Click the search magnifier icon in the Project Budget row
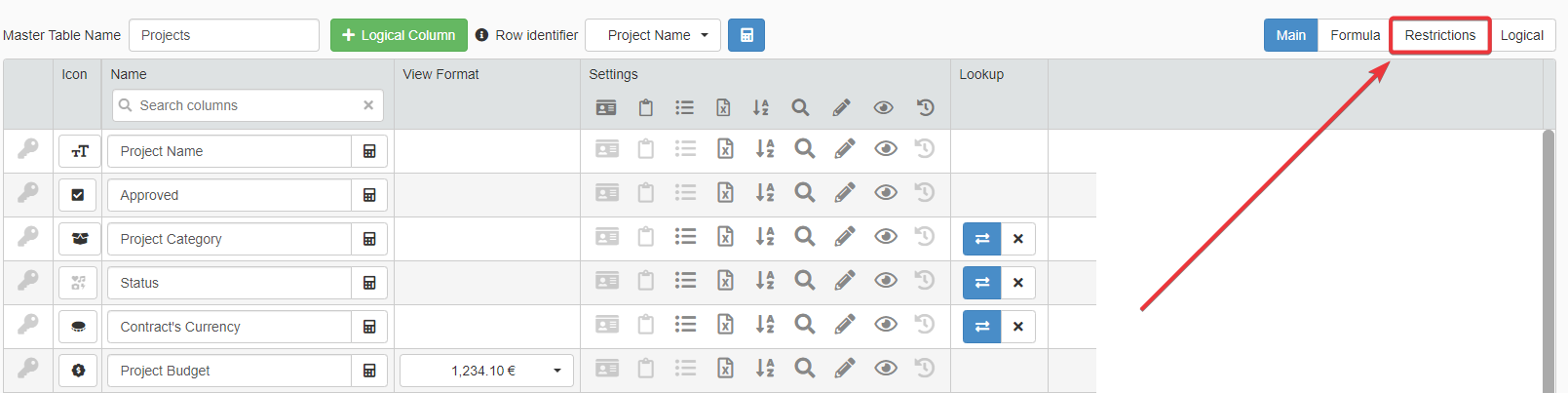 (804, 369)
